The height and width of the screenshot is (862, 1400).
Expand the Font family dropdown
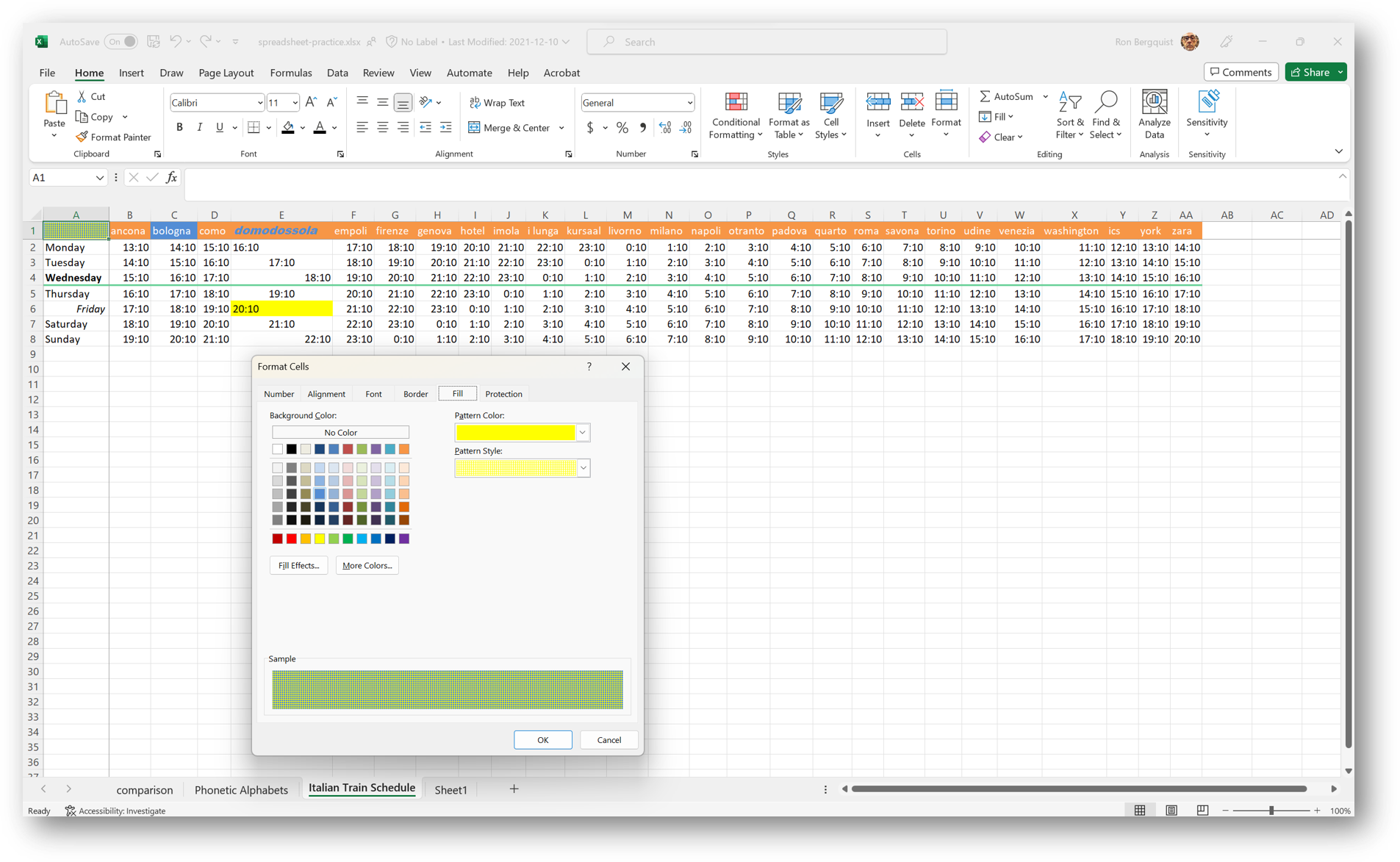[x=259, y=102]
